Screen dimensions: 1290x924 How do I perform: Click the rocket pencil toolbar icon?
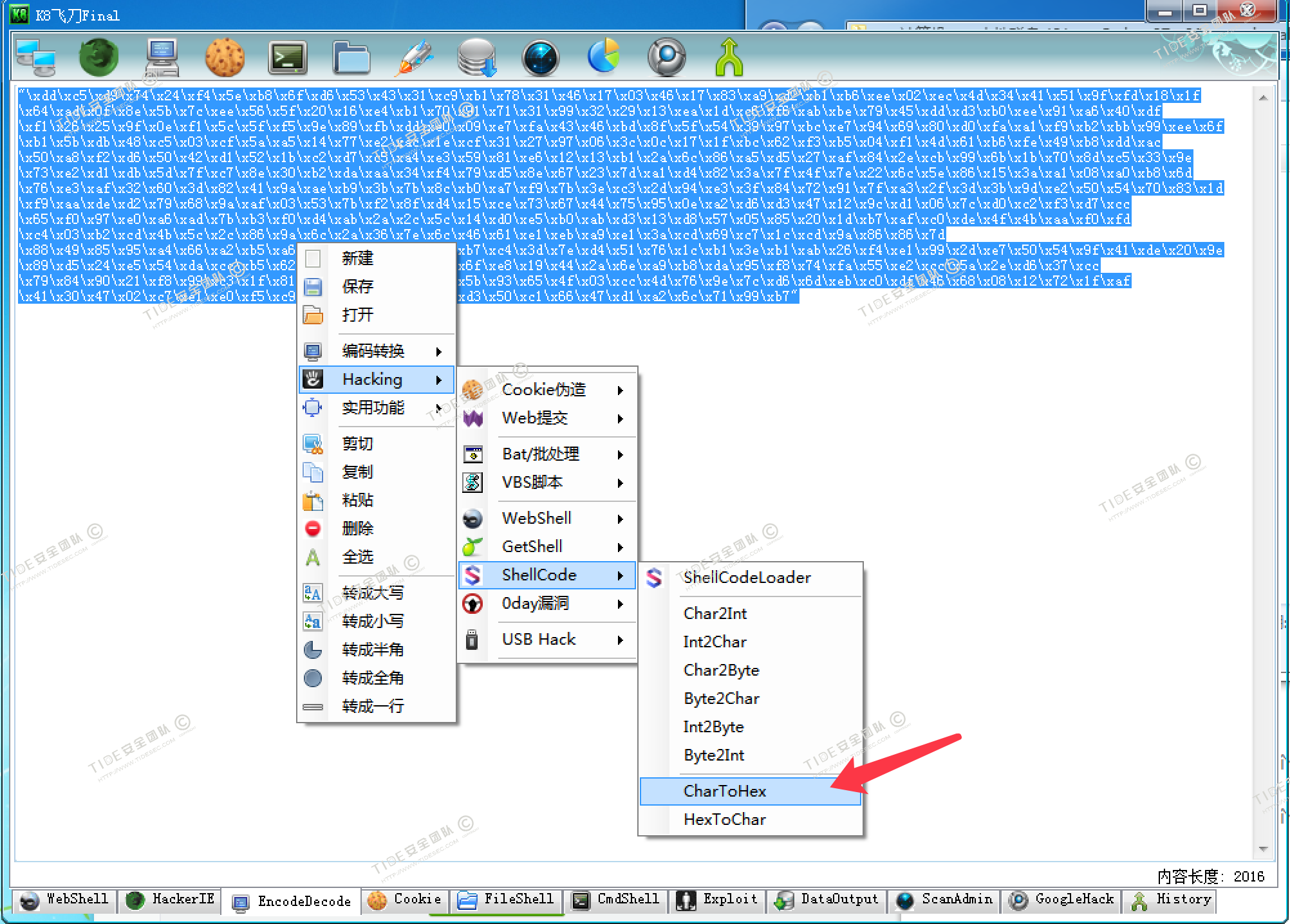pos(414,57)
